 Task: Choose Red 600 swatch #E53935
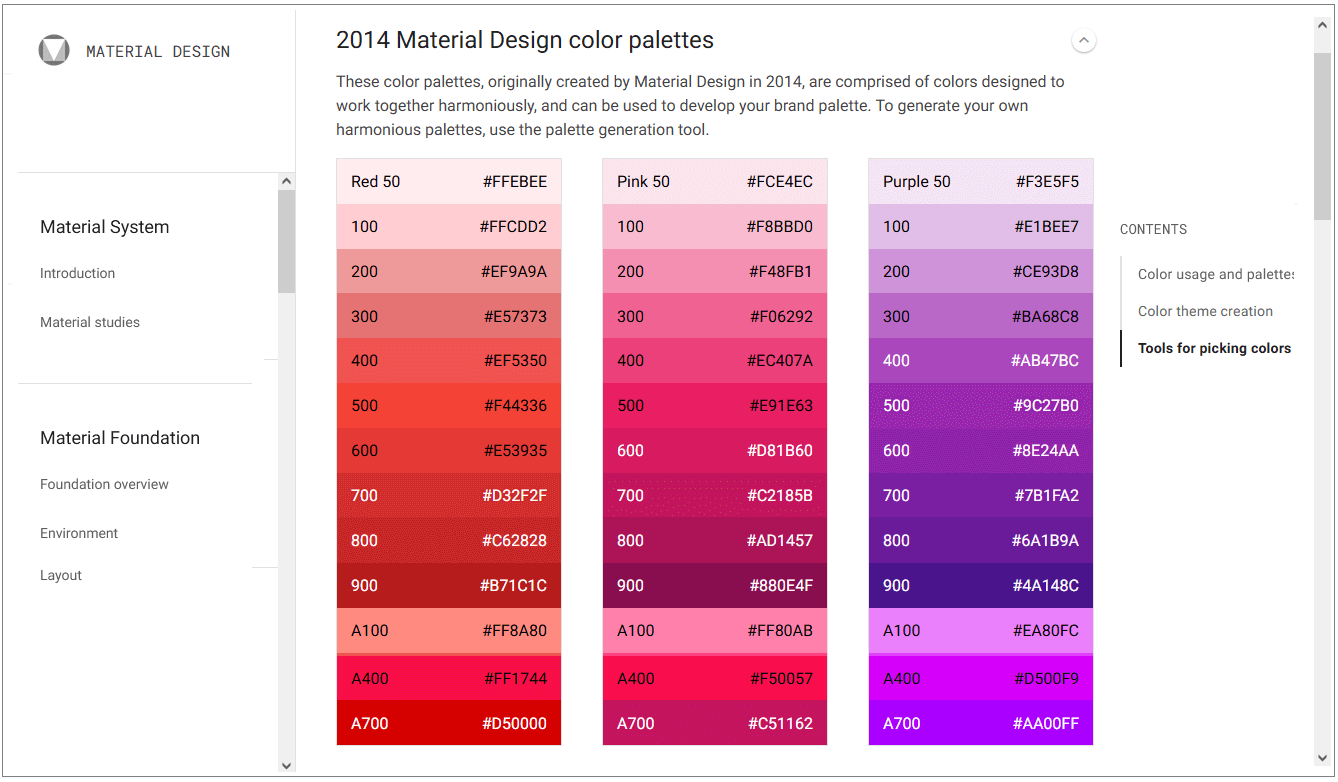tap(449, 450)
